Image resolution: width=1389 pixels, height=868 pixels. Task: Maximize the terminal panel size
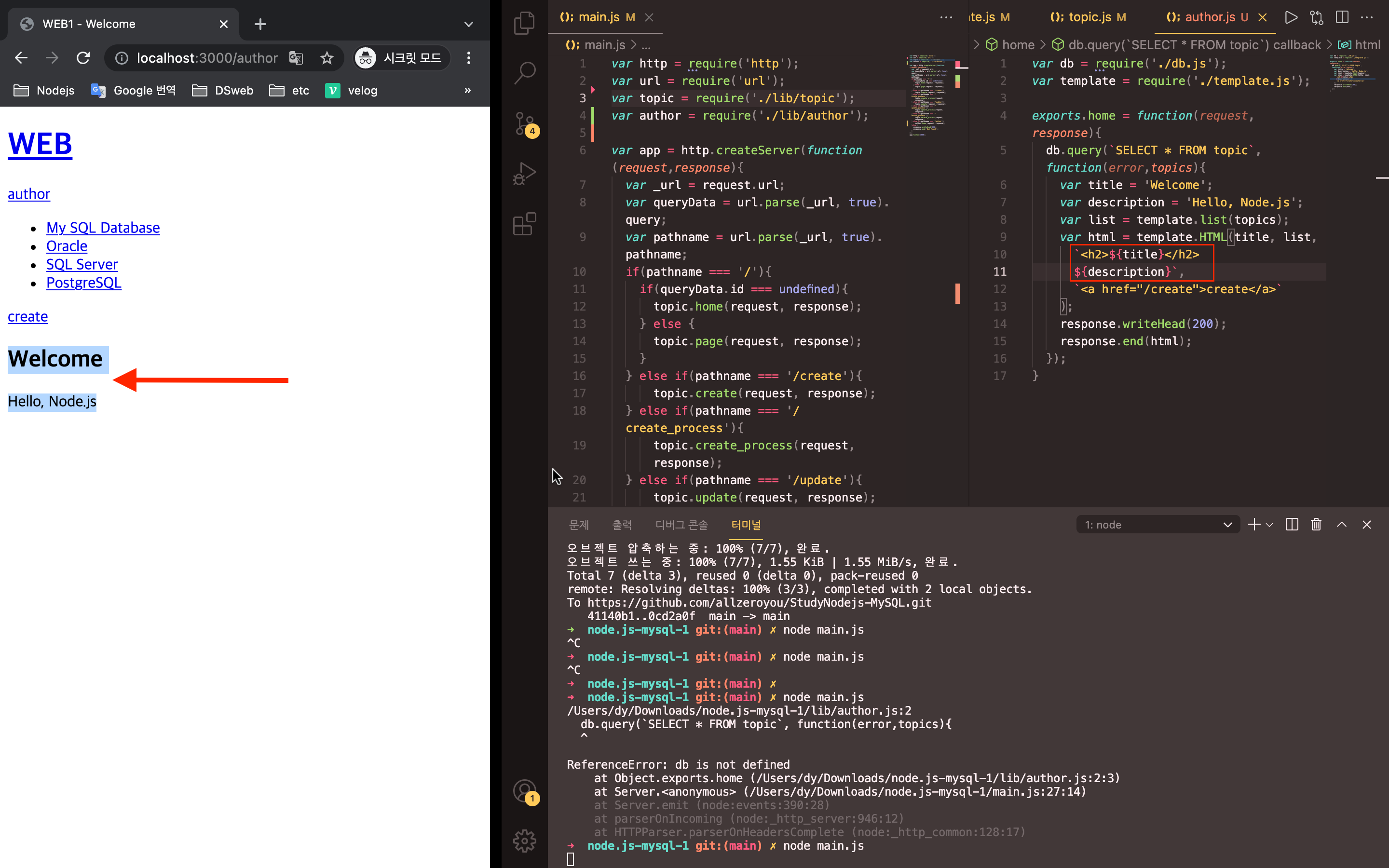[x=1341, y=524]
